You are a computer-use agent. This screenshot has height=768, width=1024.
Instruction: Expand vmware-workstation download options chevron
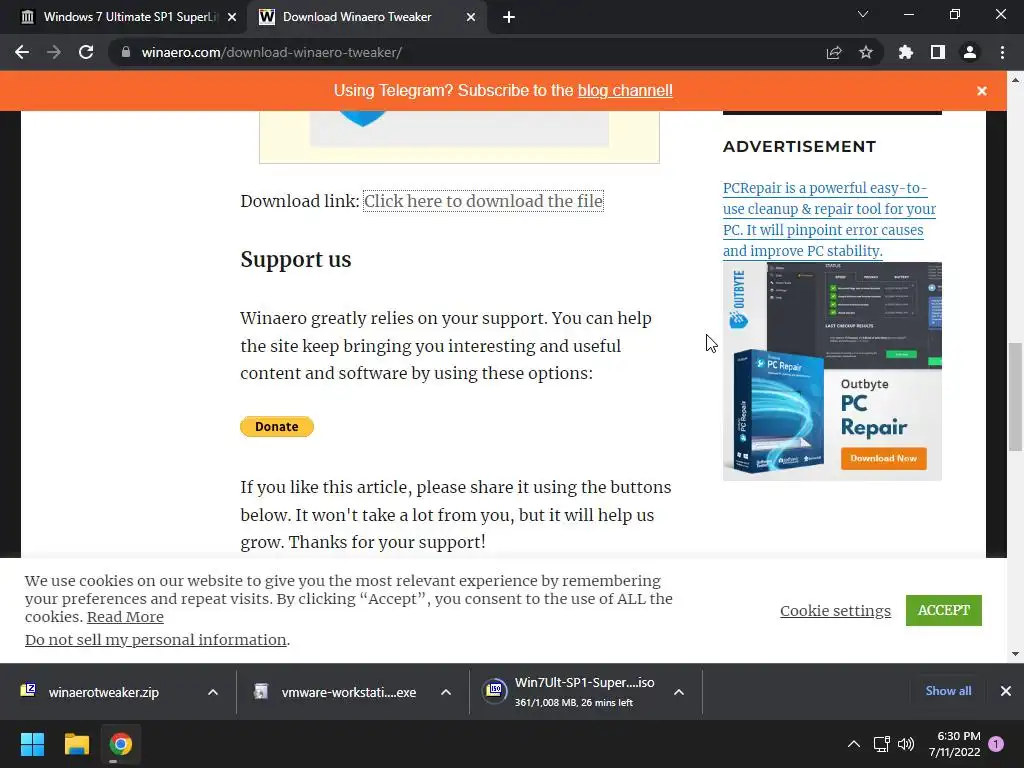click(x=446, y=692)
